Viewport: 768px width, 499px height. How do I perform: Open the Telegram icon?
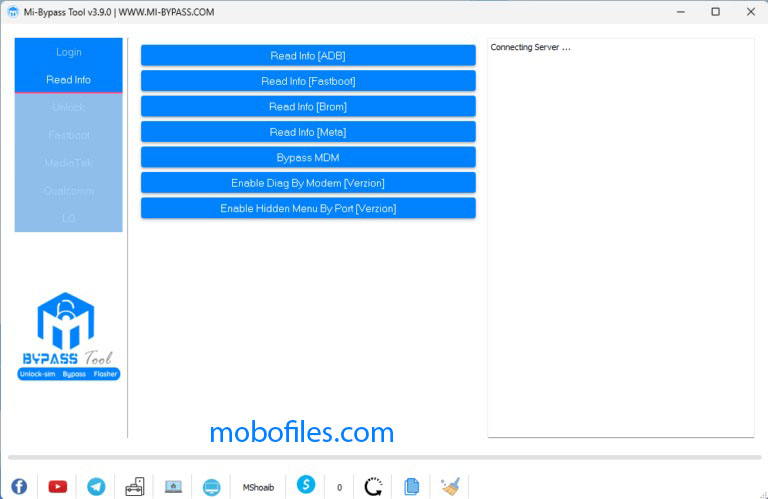[x=96, y=486]
